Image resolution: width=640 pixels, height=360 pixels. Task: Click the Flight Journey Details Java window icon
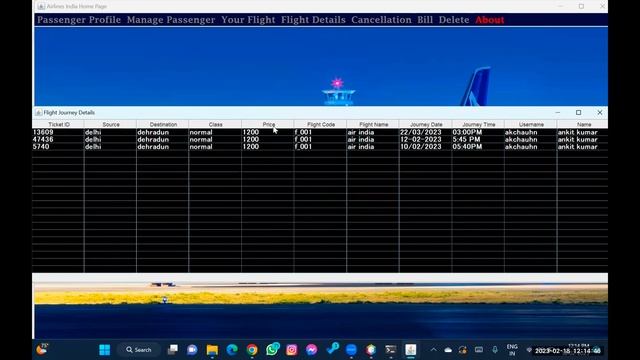click(x=38, y=113)
